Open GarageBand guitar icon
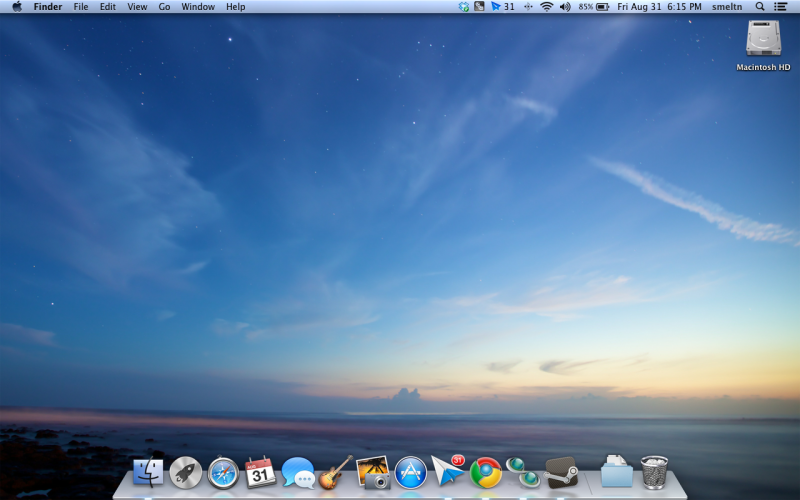This screenshot has height=500, width=800. 336,472
